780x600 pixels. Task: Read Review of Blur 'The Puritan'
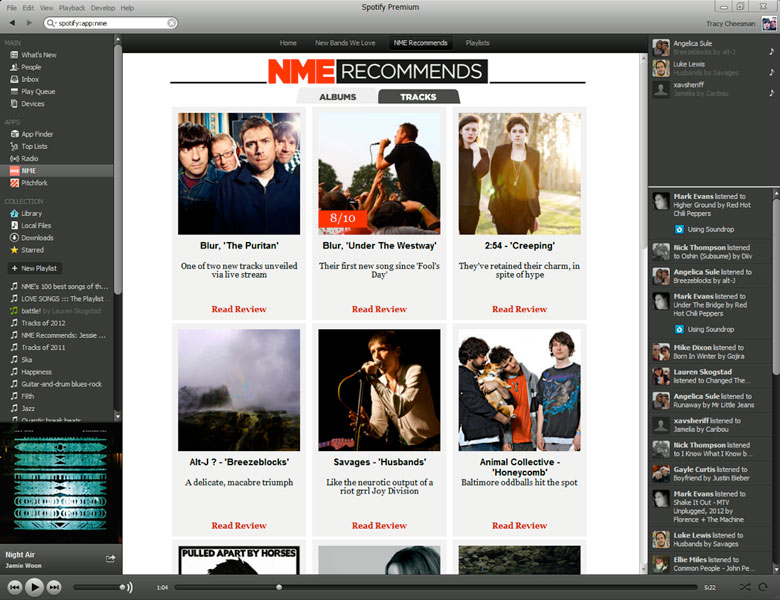[239, 309]
